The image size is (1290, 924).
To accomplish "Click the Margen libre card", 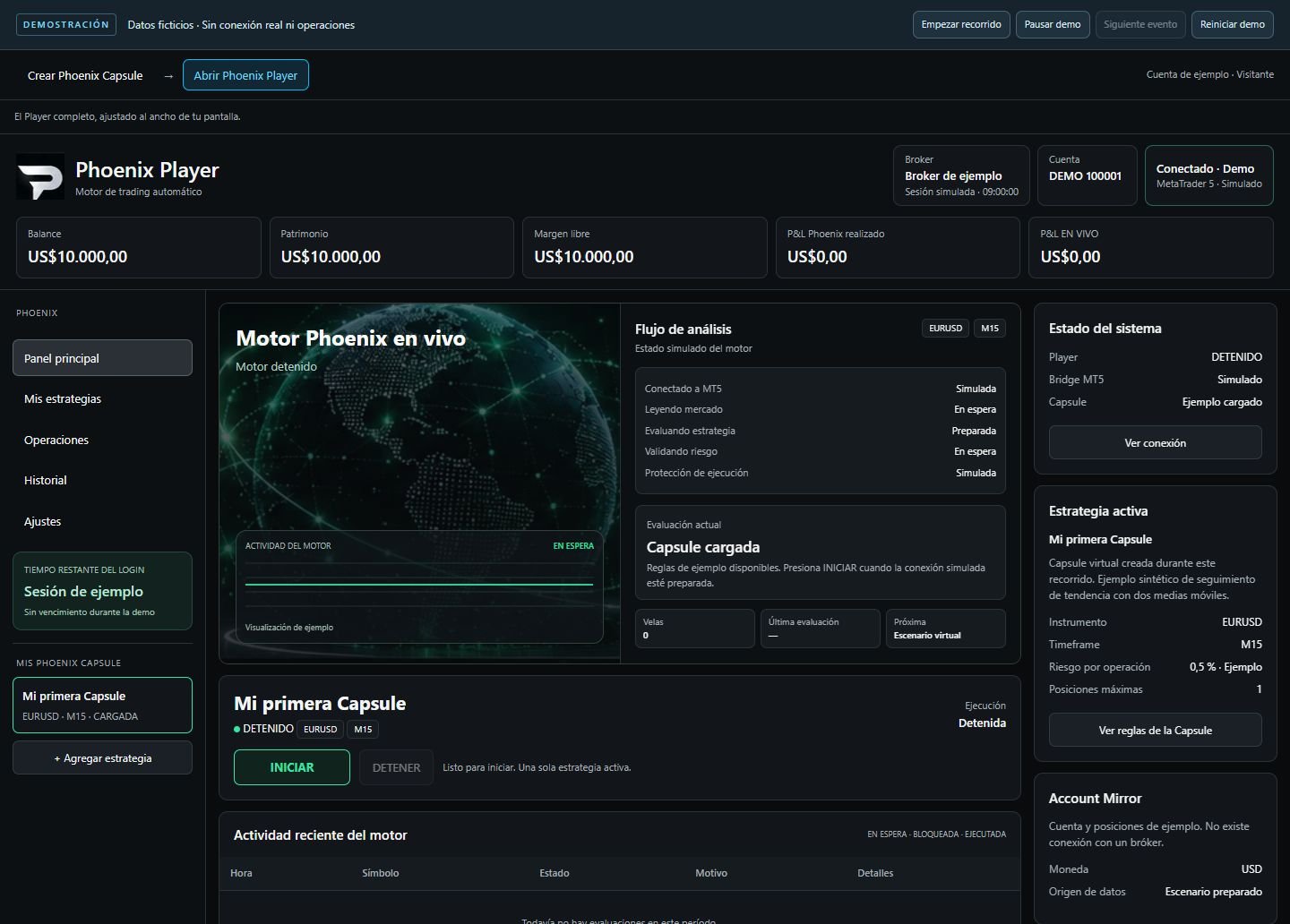I will (x=645, y=247).
